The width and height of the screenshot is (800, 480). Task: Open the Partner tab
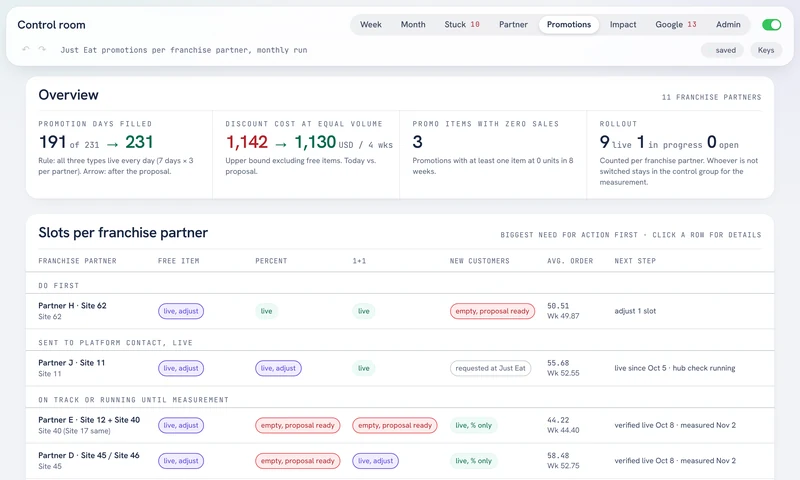click(513, 24)
